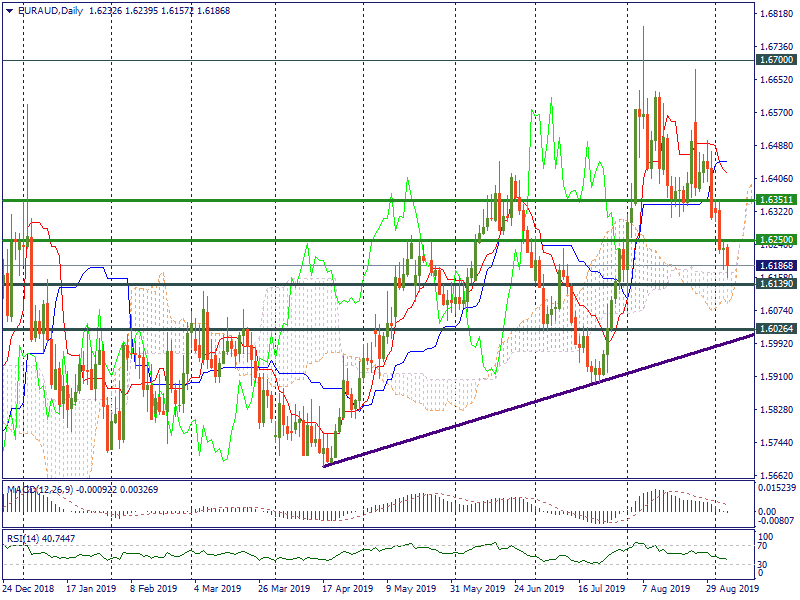Click the 1.56620 price scale value

coord(776,476)
